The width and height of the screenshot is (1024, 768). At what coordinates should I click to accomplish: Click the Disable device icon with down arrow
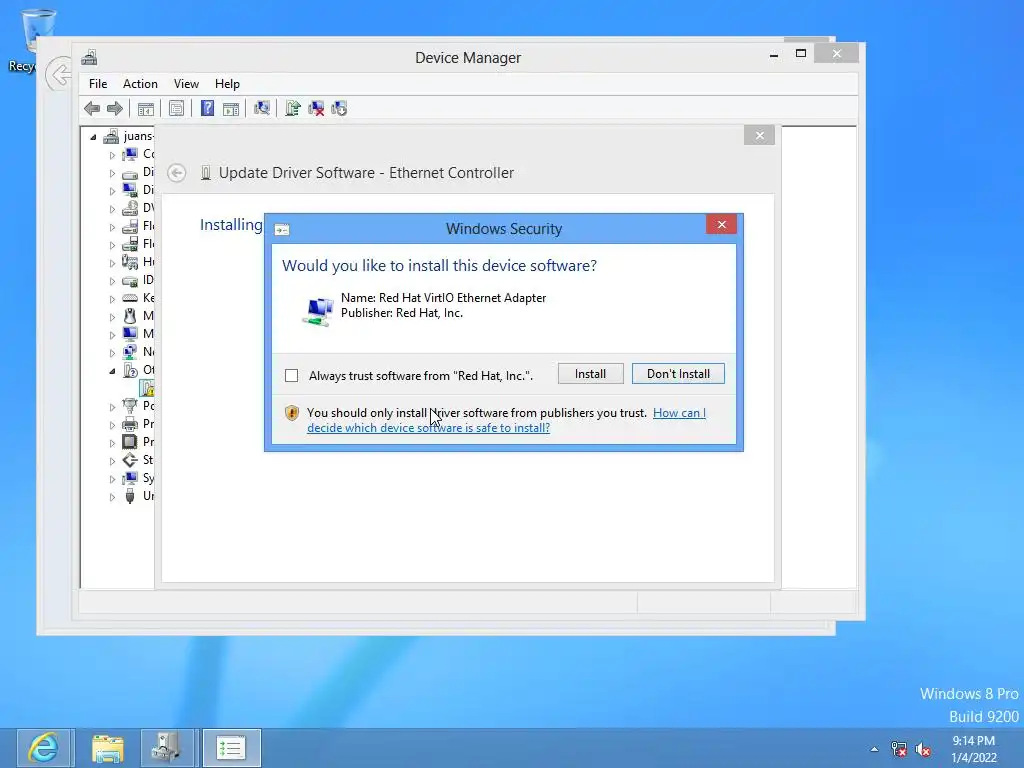tap(339, 108)
